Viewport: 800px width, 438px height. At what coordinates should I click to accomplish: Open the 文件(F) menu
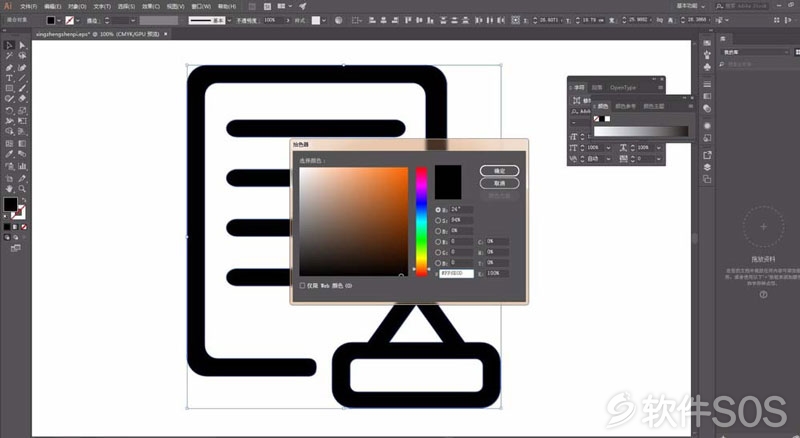[x=29, y=7]
